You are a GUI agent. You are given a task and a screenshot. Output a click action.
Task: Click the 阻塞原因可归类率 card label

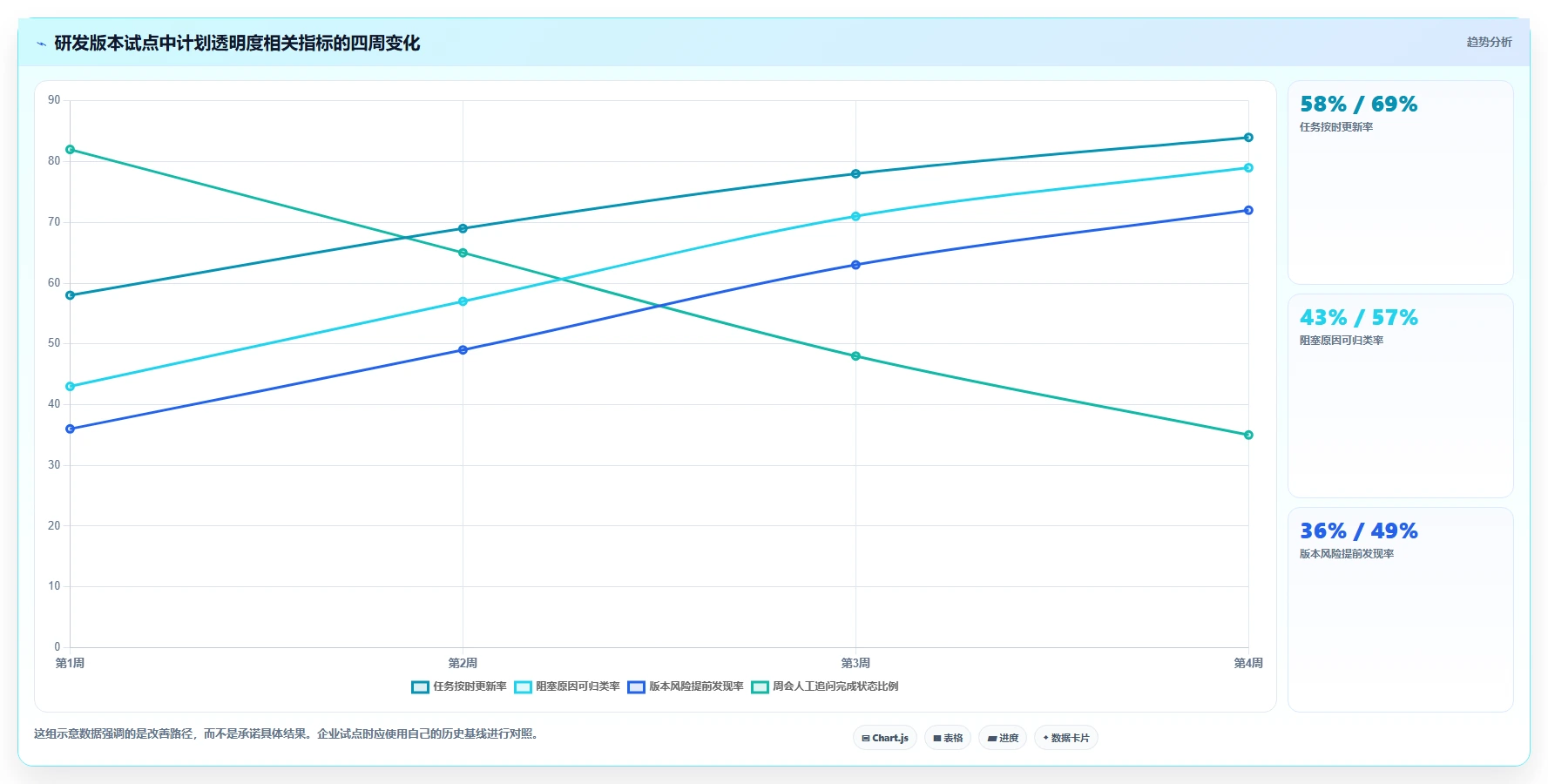click(x=1342, y=341)
